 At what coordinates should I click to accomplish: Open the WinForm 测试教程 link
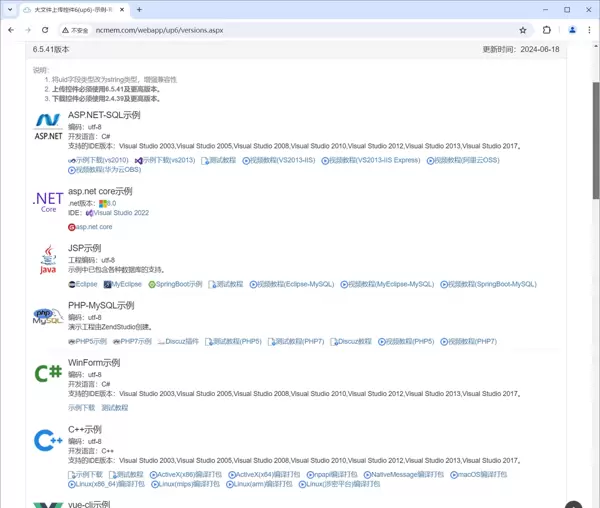[115, 408]
